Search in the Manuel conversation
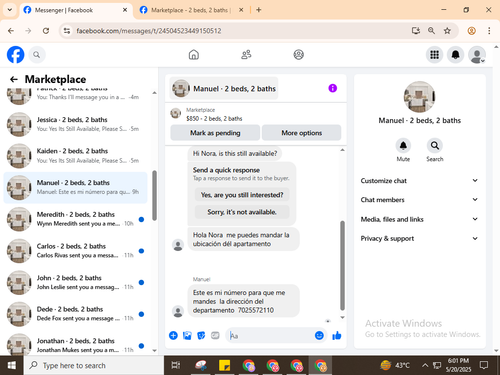500x375 pixels. click(435, 146)
